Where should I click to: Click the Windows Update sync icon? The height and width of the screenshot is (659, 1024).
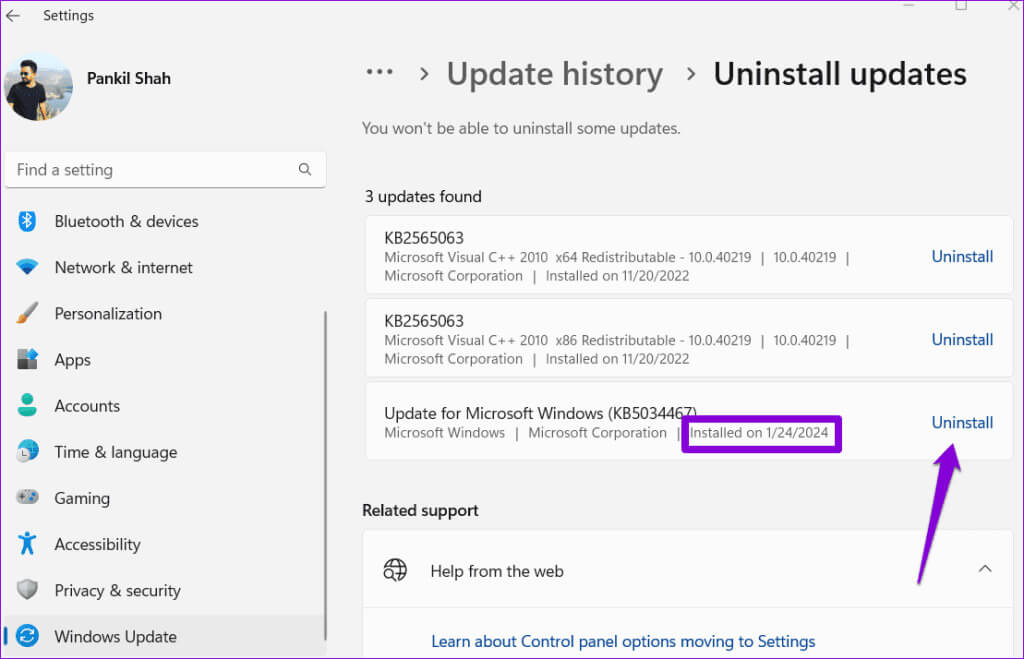tap(27, 636)
